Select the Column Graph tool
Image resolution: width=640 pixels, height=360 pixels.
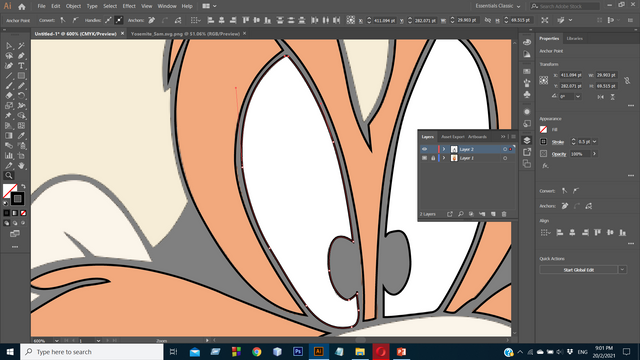[9, 156]
